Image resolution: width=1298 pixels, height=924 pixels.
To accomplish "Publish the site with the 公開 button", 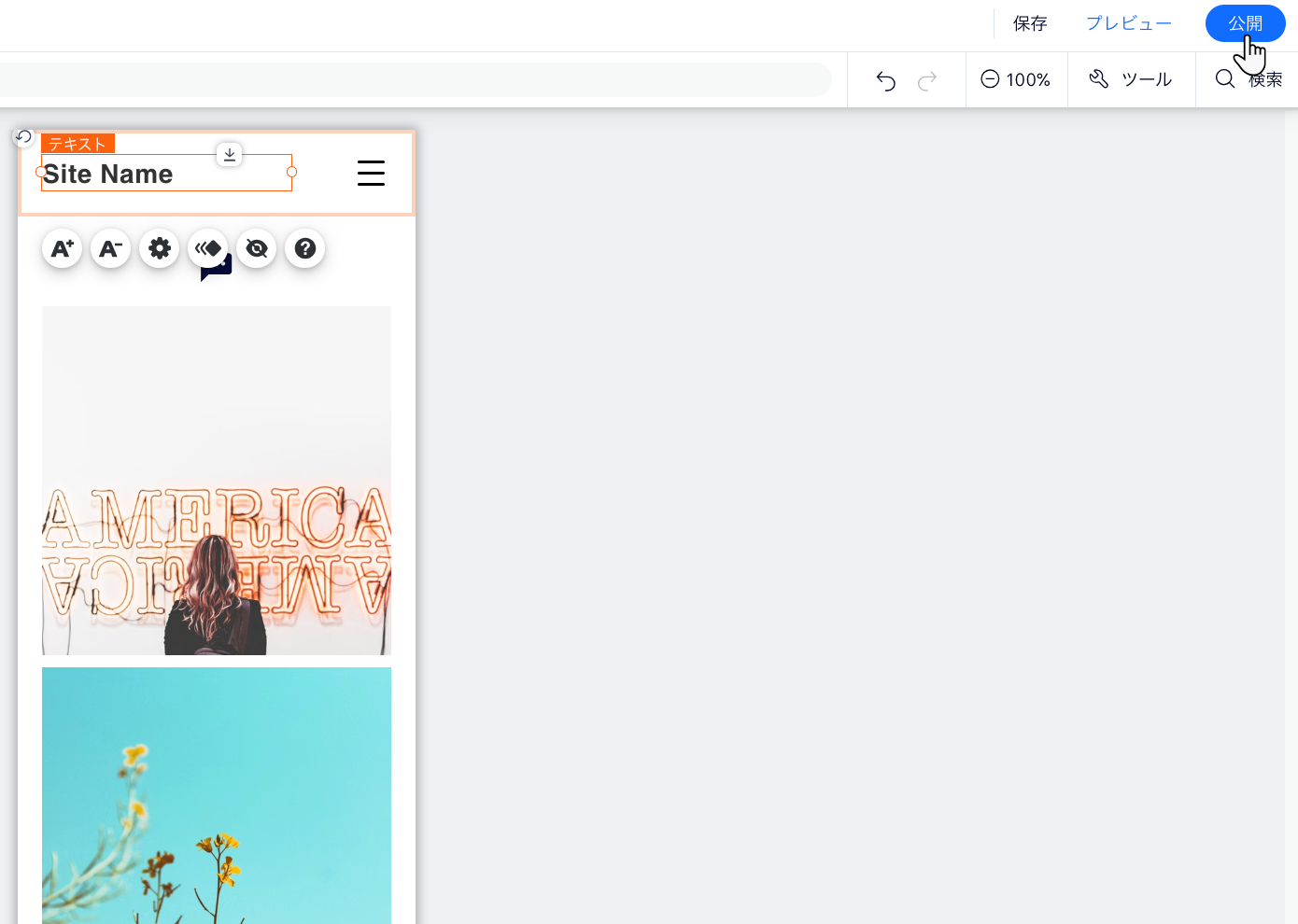I will pyautogui.click(x=1245, y=22).
